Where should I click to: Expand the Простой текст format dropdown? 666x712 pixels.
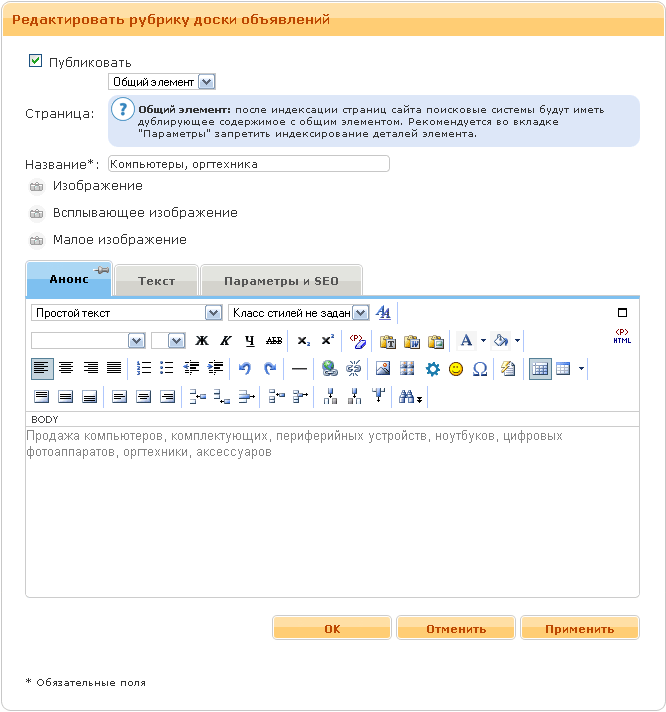pos(126,313)
